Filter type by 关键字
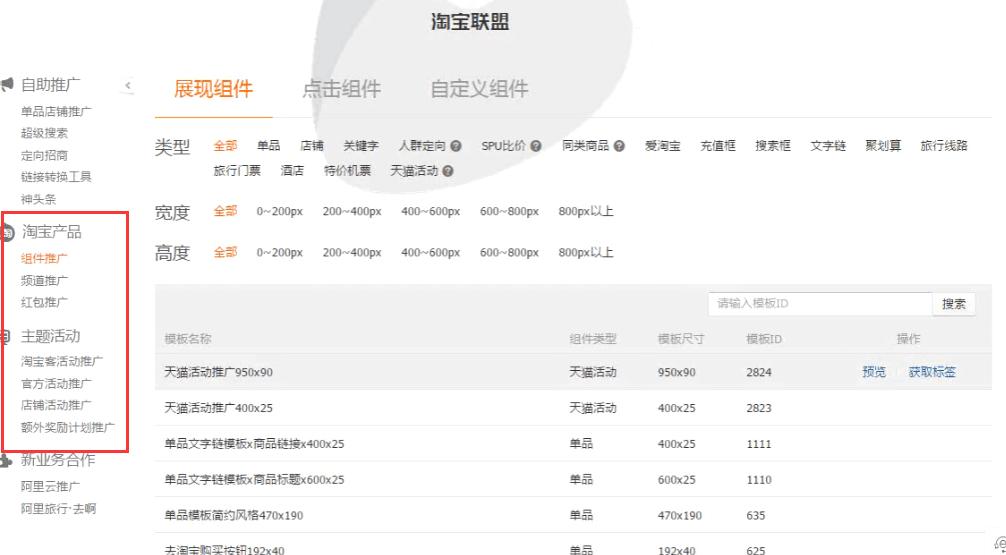Image resolution: width=1006 pixels, height=555 pixels. [361, 146]
